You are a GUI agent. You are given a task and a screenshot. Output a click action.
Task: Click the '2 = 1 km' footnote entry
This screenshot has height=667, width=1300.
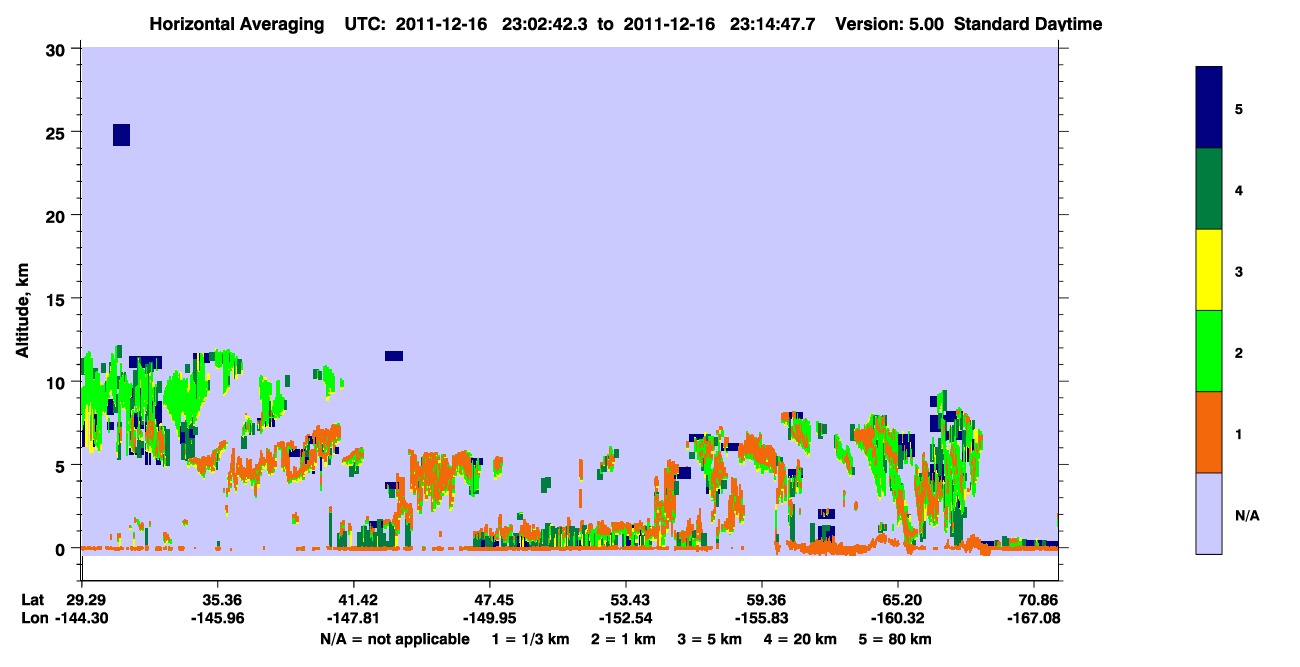[x=622, y=639]
